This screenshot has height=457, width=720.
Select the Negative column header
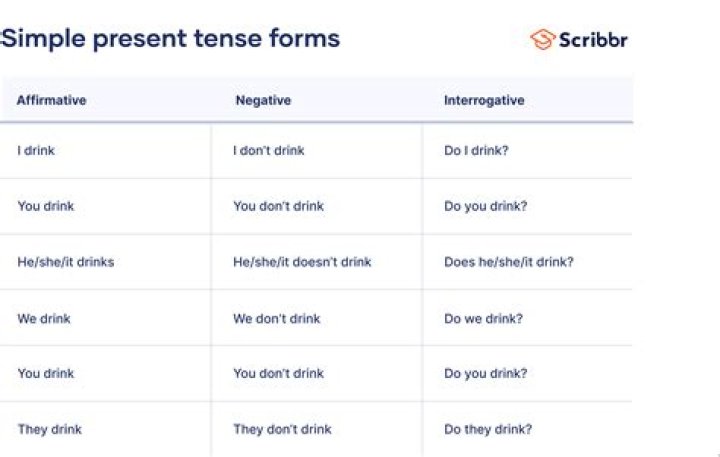pos(263,101)
